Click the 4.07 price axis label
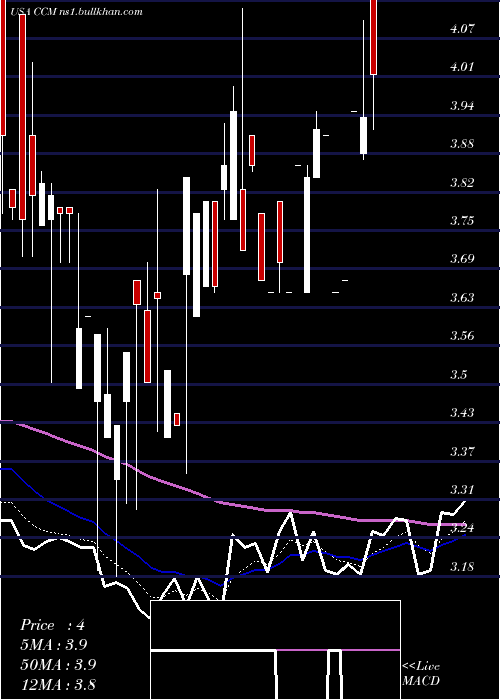500x700 pixels. pos(462,29)
